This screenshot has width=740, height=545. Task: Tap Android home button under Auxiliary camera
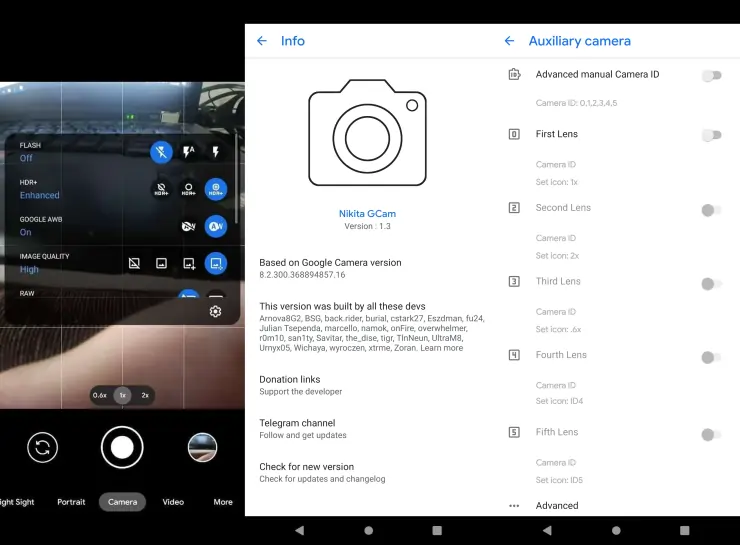pos(616,530)
